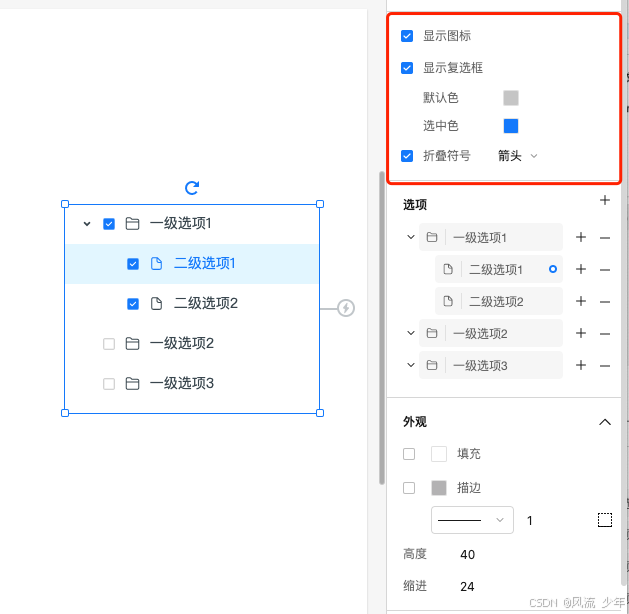This screenshot has width=629, height=614.
Task: Click folder icon of 一级选项3 in canvas
Action: coord(132,384)
